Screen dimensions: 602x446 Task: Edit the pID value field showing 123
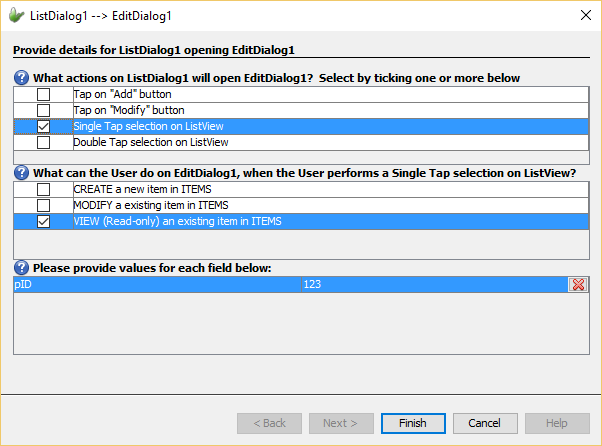(312, 285)
